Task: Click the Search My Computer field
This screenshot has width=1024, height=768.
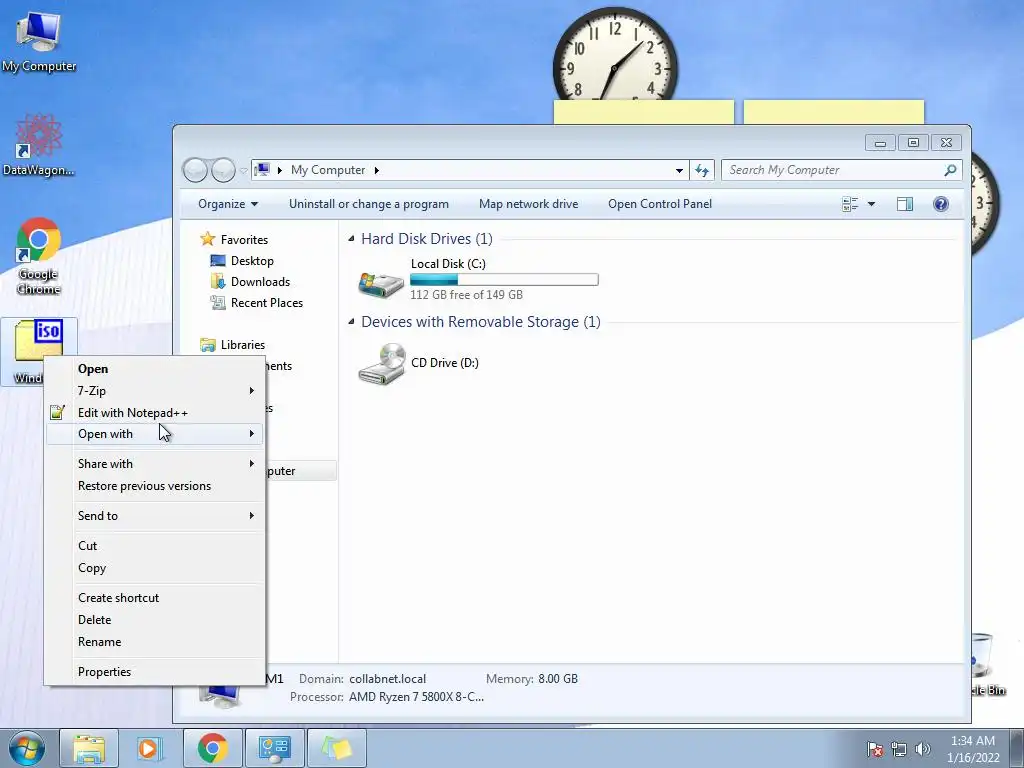Action: pos(834,170)
